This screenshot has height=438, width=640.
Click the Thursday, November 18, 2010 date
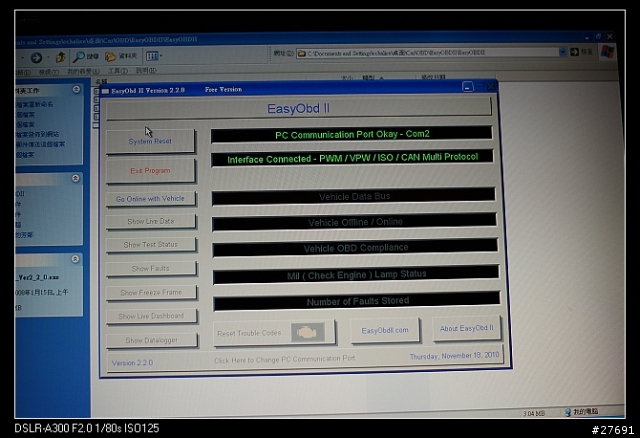point(454,356)
